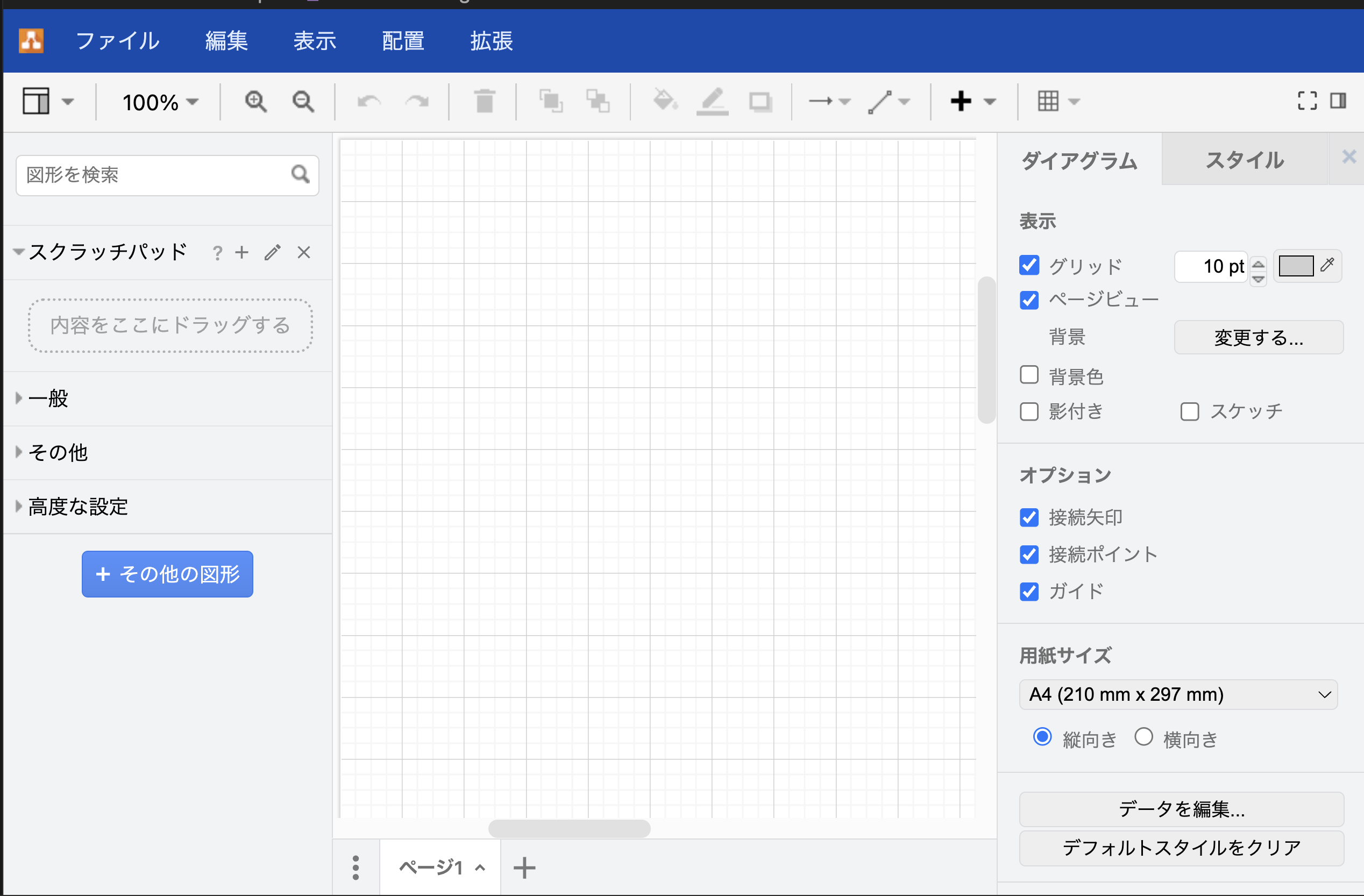Click the Undo icon

(370, 102)
